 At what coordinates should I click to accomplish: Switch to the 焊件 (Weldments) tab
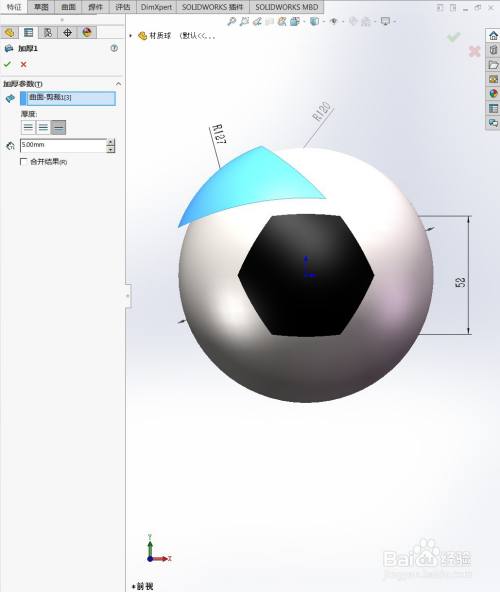click(x=96, y=7)
